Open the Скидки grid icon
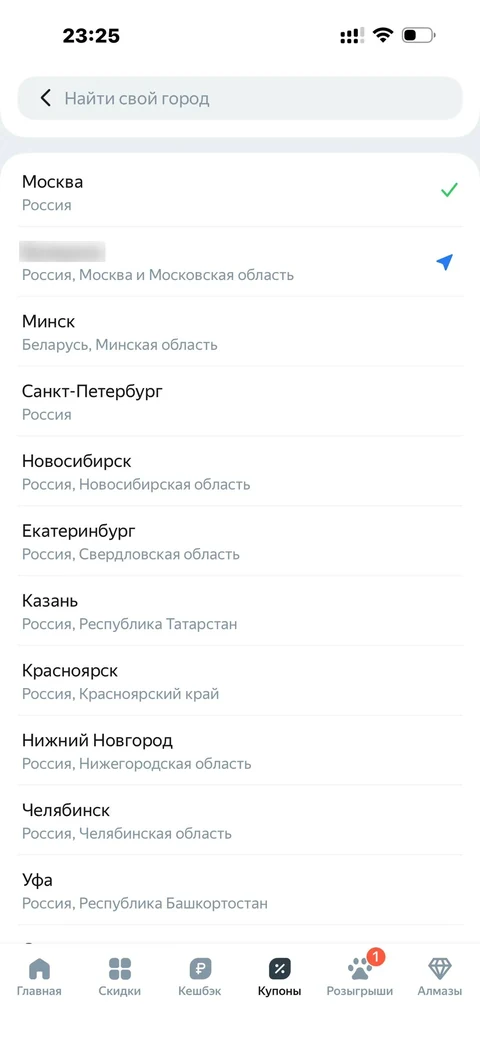Image resolution: width=480 pixels, height=1043 pixels. click(x=120, y=968)
